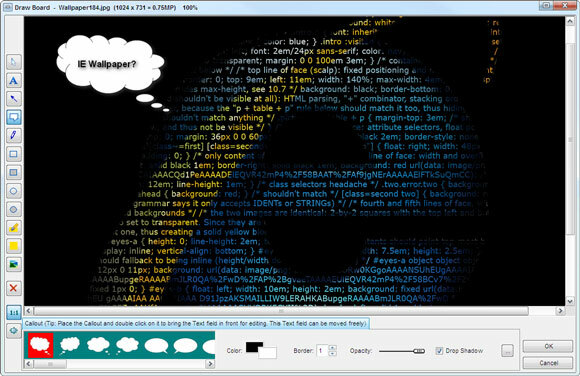Click the Border width input field
The image size is (580, 376).
pos(322,350)
